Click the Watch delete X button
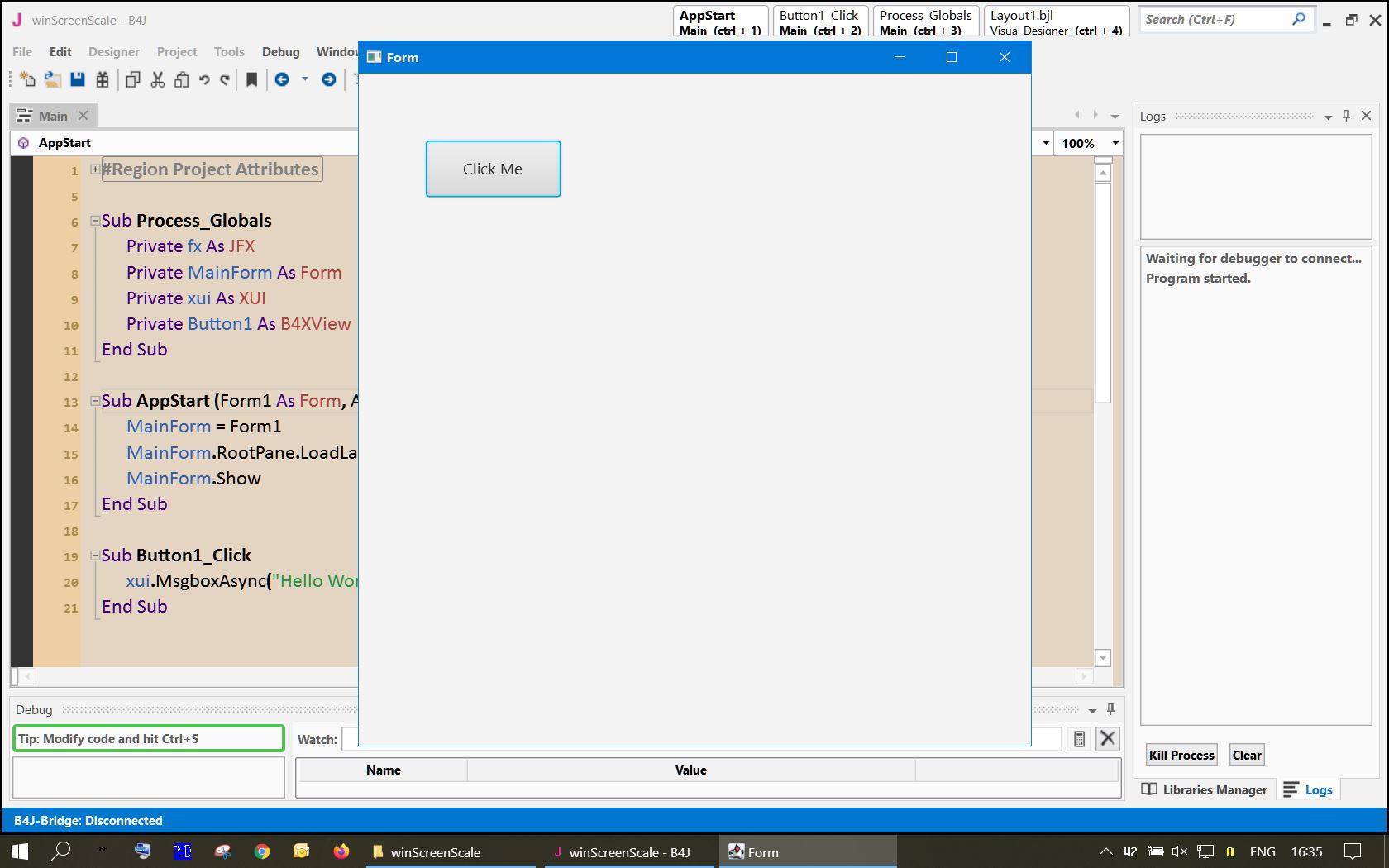 tap(1108, 739)
